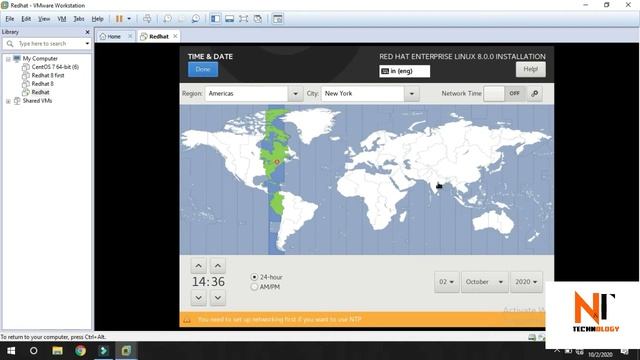Toggle the library sidebar view icon
This screenshot has width=640, height=360.
pyautogui.click(x=216, y=19)
